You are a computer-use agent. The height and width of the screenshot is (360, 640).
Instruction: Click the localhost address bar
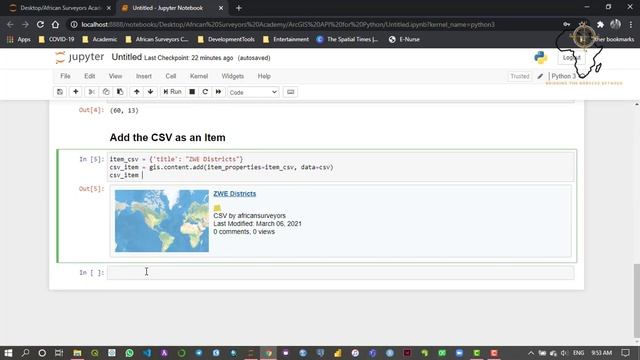coord(288,24)
